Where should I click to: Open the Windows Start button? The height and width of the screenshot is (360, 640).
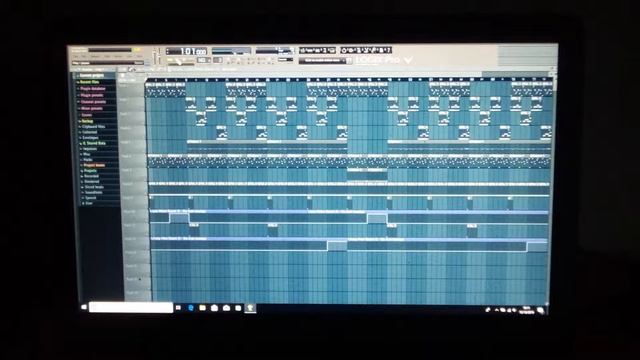tap(84, 307)
